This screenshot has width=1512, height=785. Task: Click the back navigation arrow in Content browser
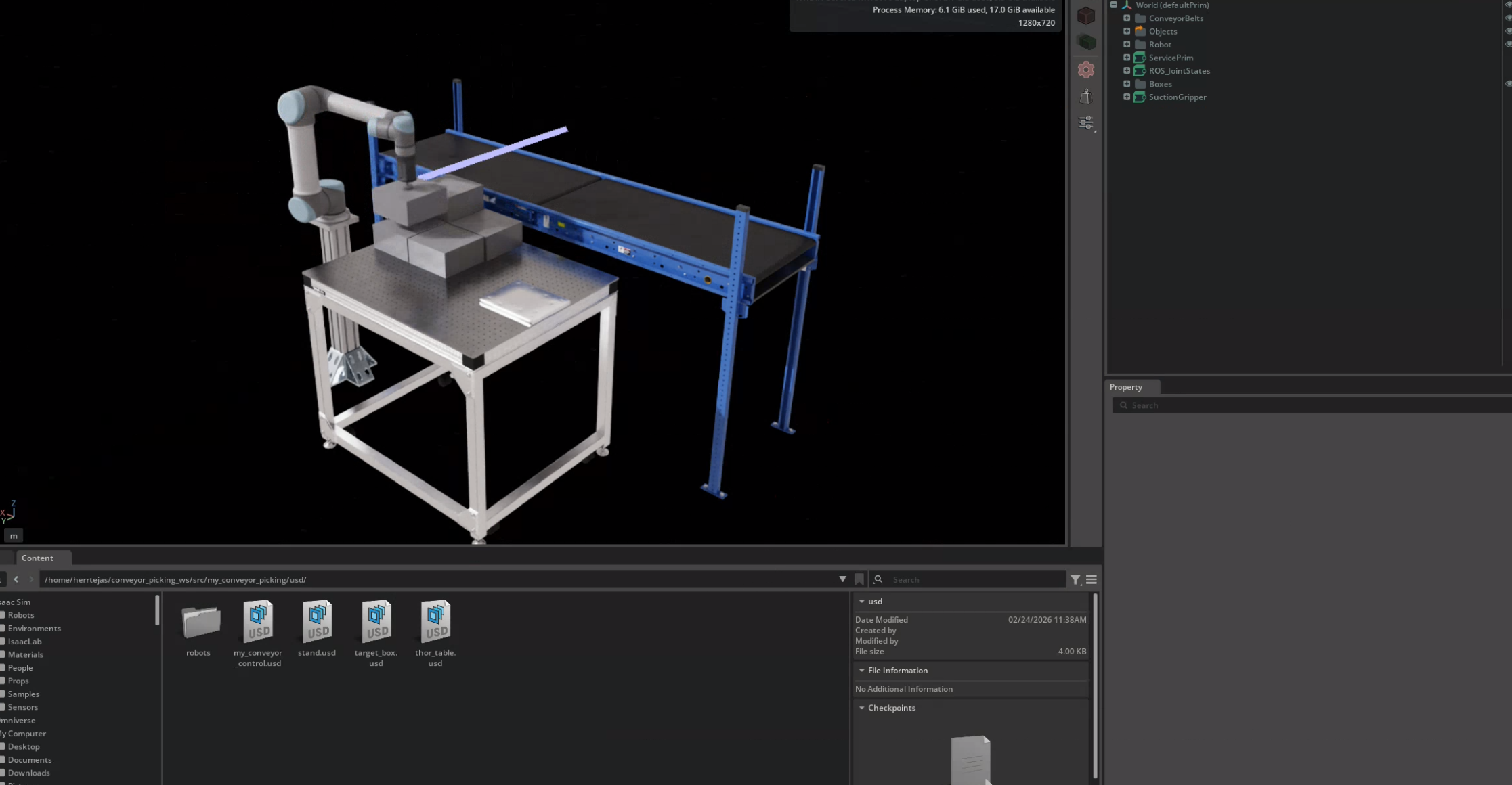[16, 579]
